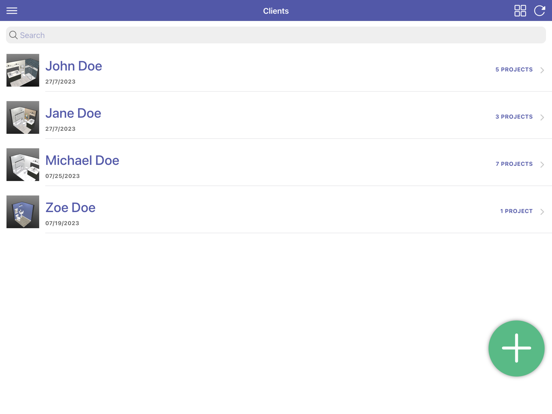Open John Doe's room thumbnail
The image size is (552, 414).
click(23, 70)
